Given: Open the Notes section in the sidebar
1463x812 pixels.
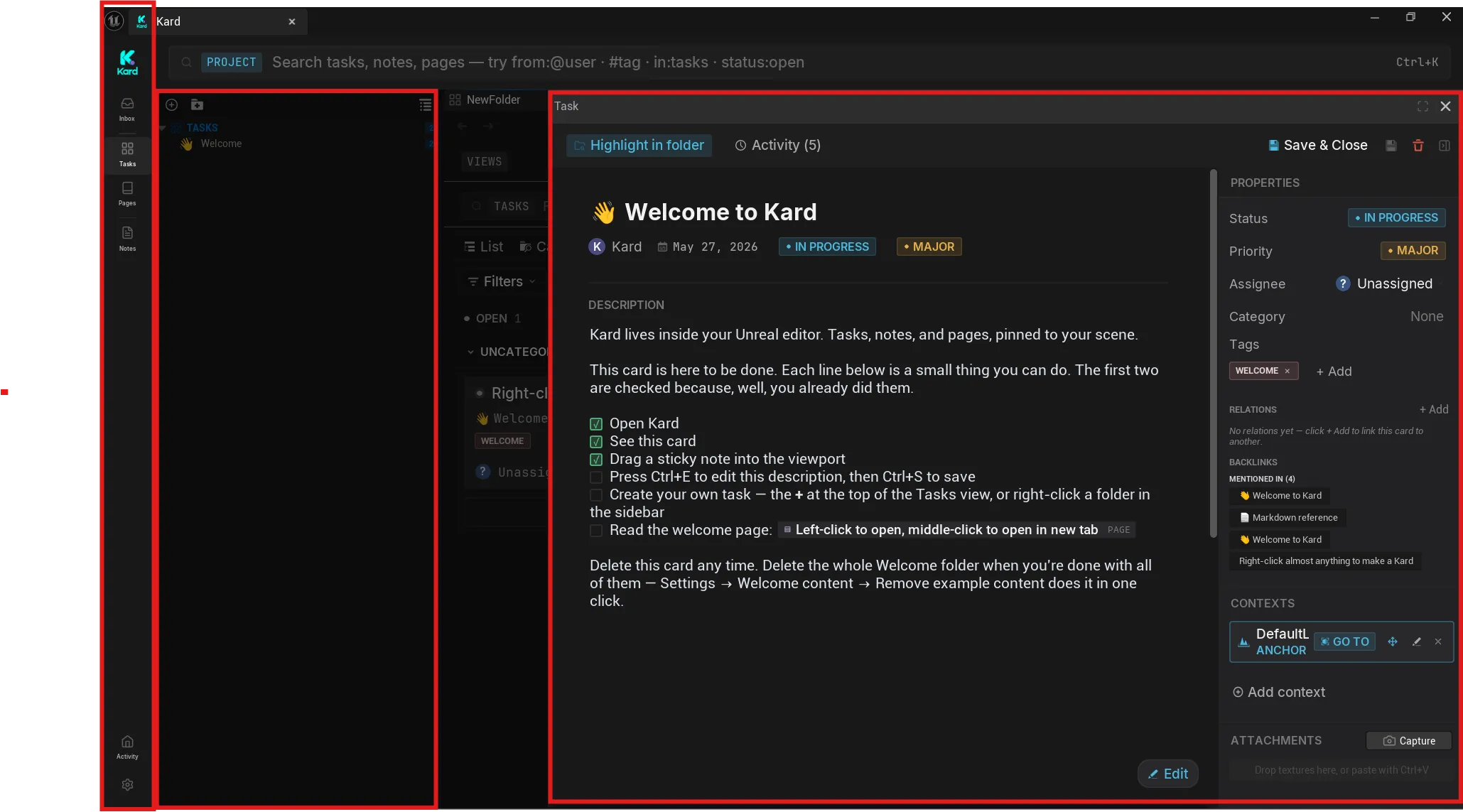Looking at the screenshot, I should tap(127, 239).
